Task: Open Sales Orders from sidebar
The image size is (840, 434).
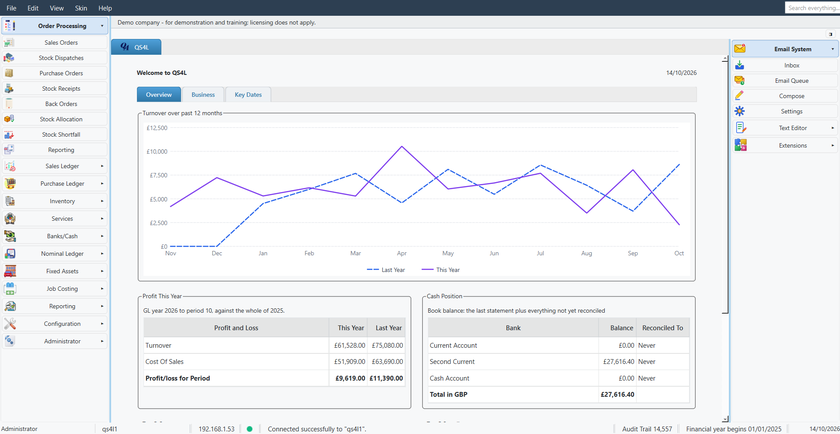Action: pos(55,43)
